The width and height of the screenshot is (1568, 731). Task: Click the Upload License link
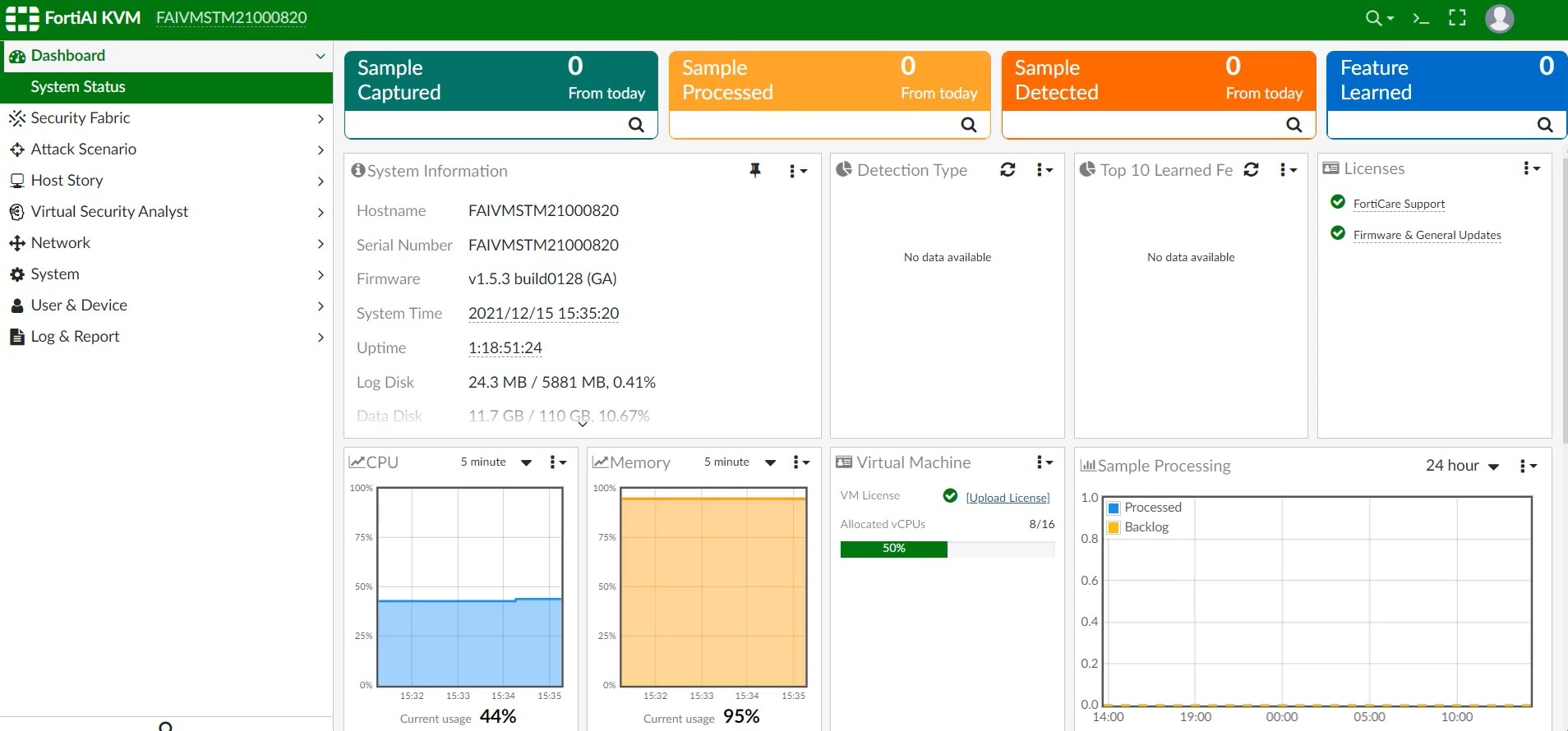[x=1008, y=498]
